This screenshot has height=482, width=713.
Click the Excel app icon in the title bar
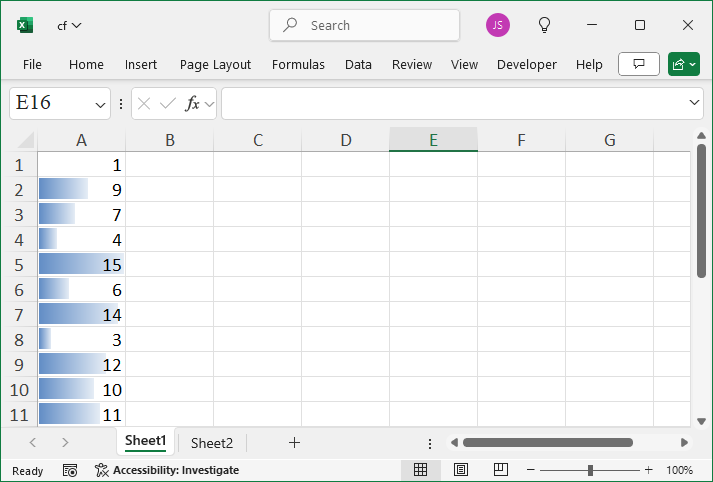(x=25, y=25)
